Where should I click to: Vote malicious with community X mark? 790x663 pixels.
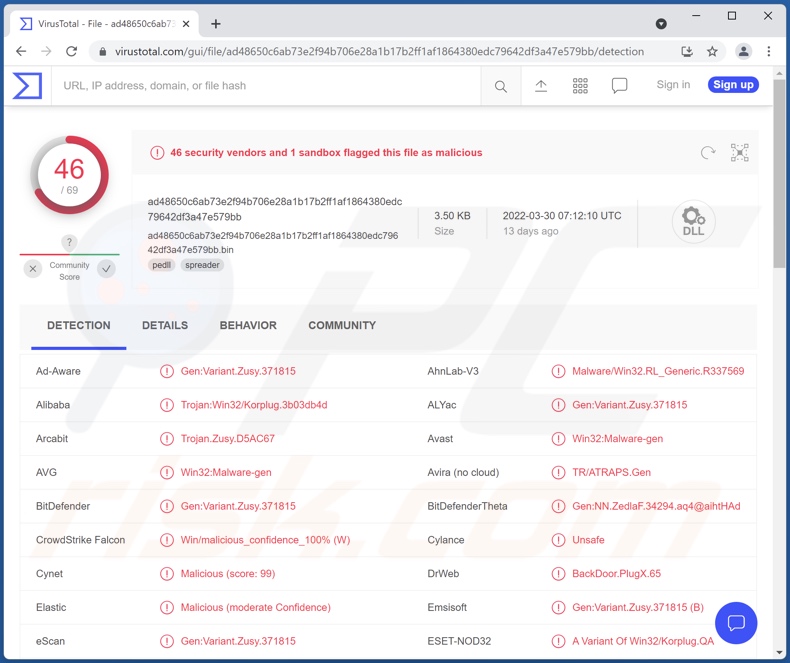click(x=33, y=269)
